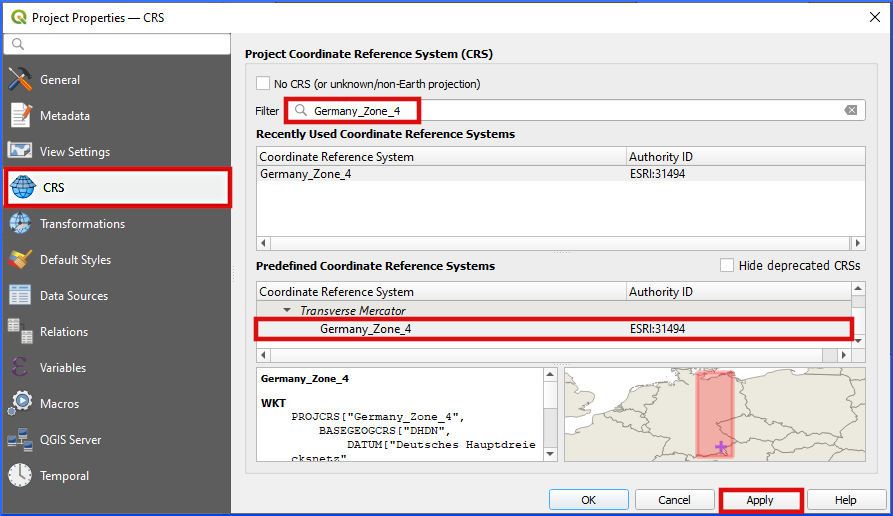893x516 pixels.
Task: Click the CRS extent preview map
Action: click(x=715, y=414)
